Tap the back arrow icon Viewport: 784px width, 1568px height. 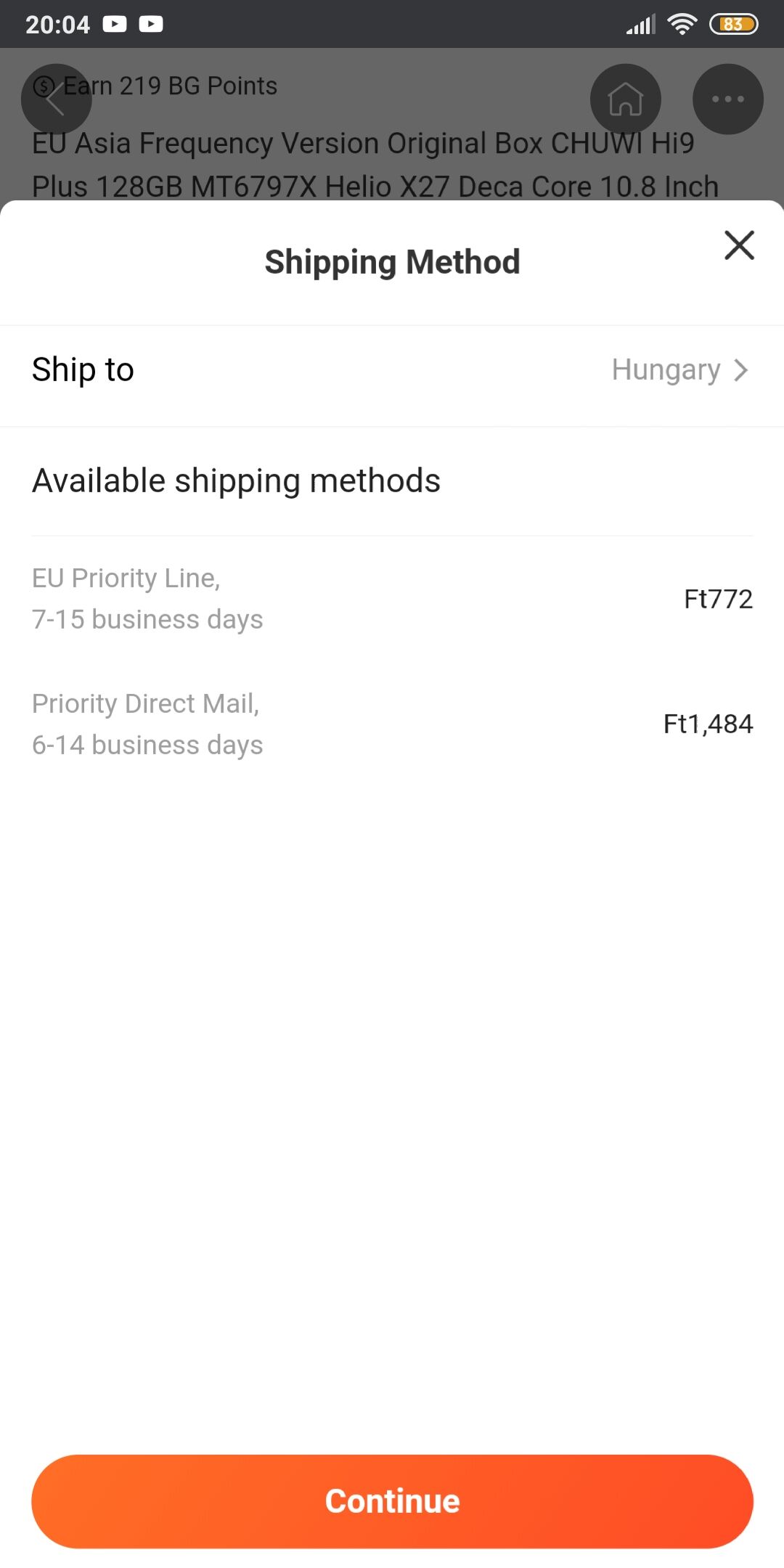[x=56, y=99]
